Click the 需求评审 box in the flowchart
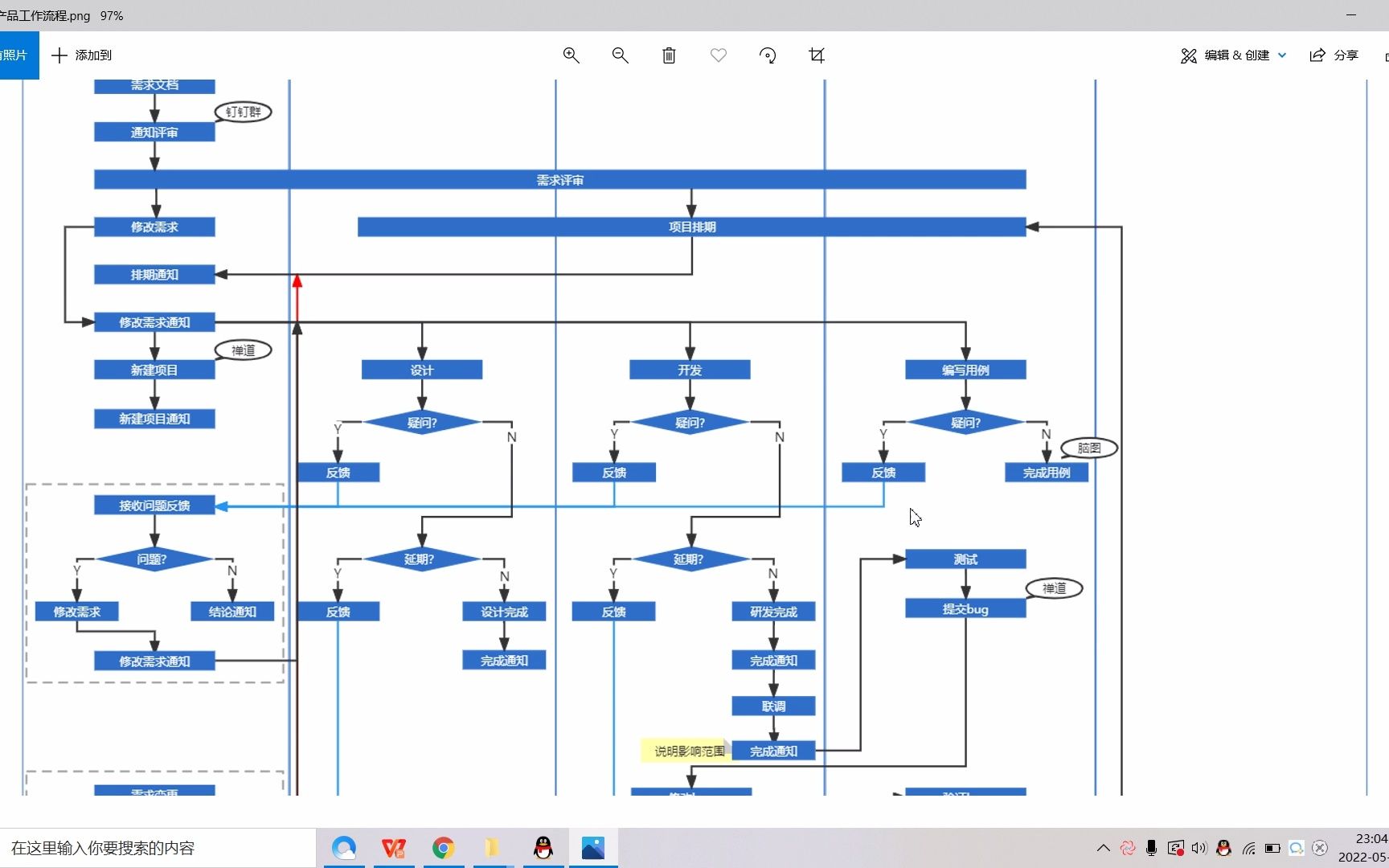This screenshot has width=1389, height=868. coord(560,180)
